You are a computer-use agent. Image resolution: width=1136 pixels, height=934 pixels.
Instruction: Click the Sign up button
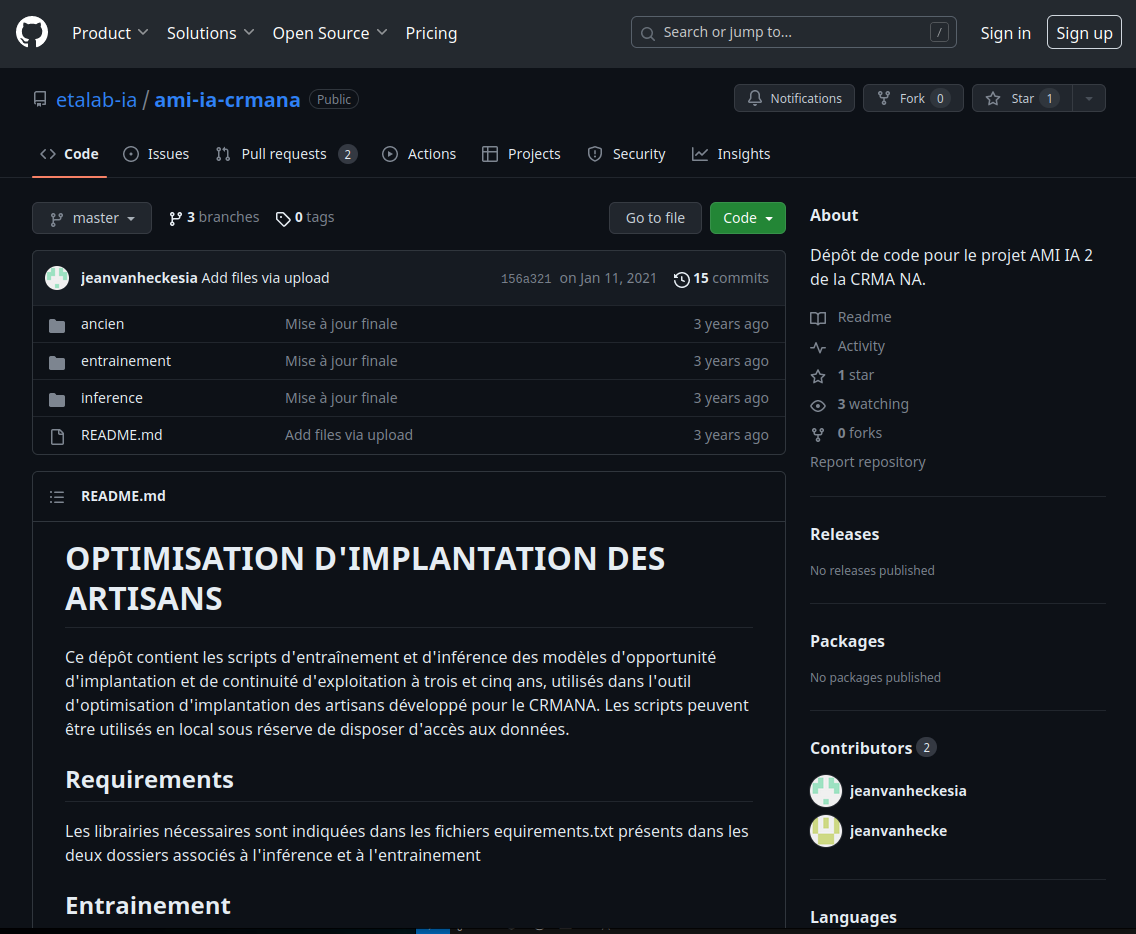[x=1085, y=33]
